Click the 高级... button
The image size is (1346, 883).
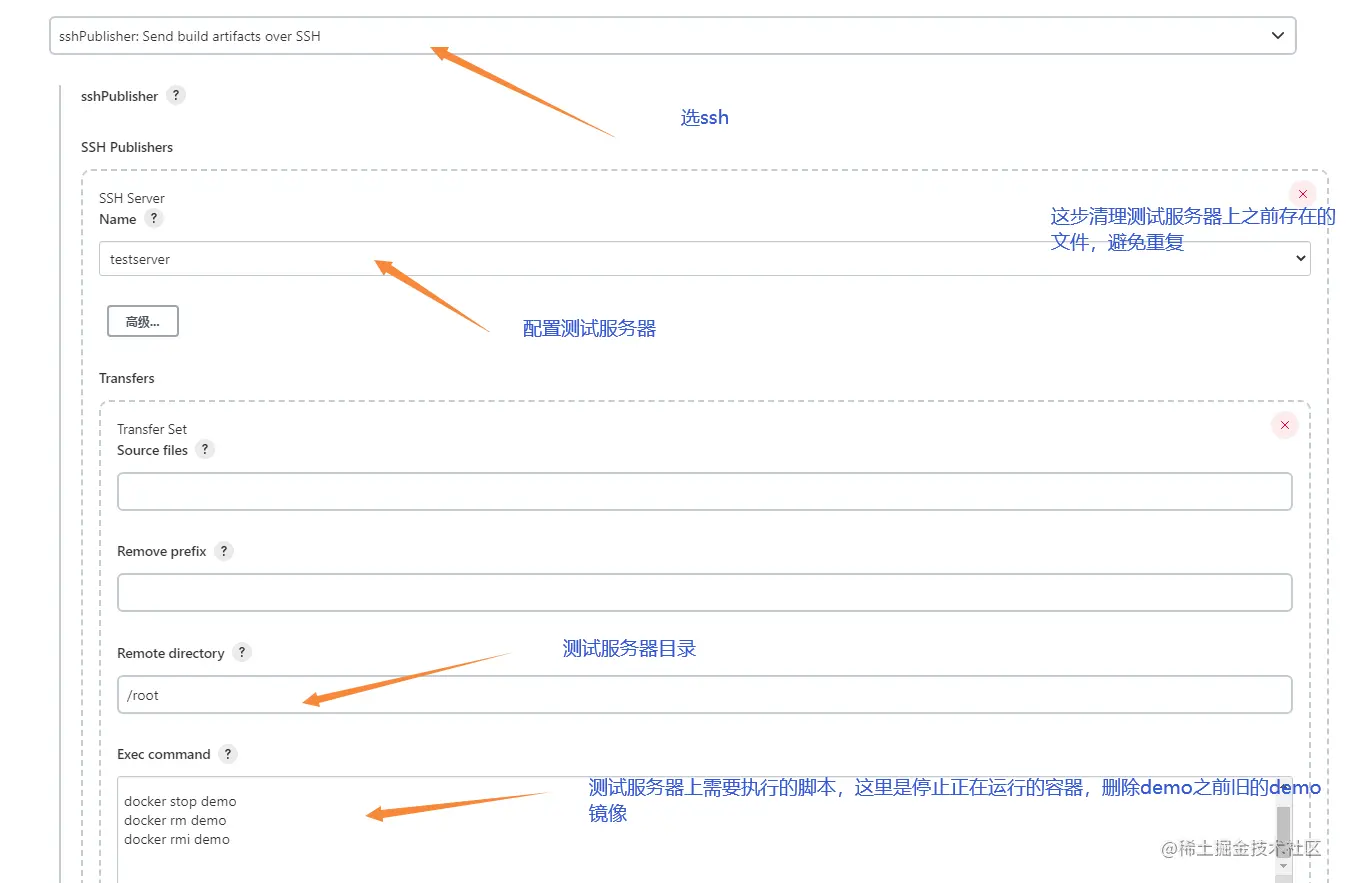click(x=143, y=321)
